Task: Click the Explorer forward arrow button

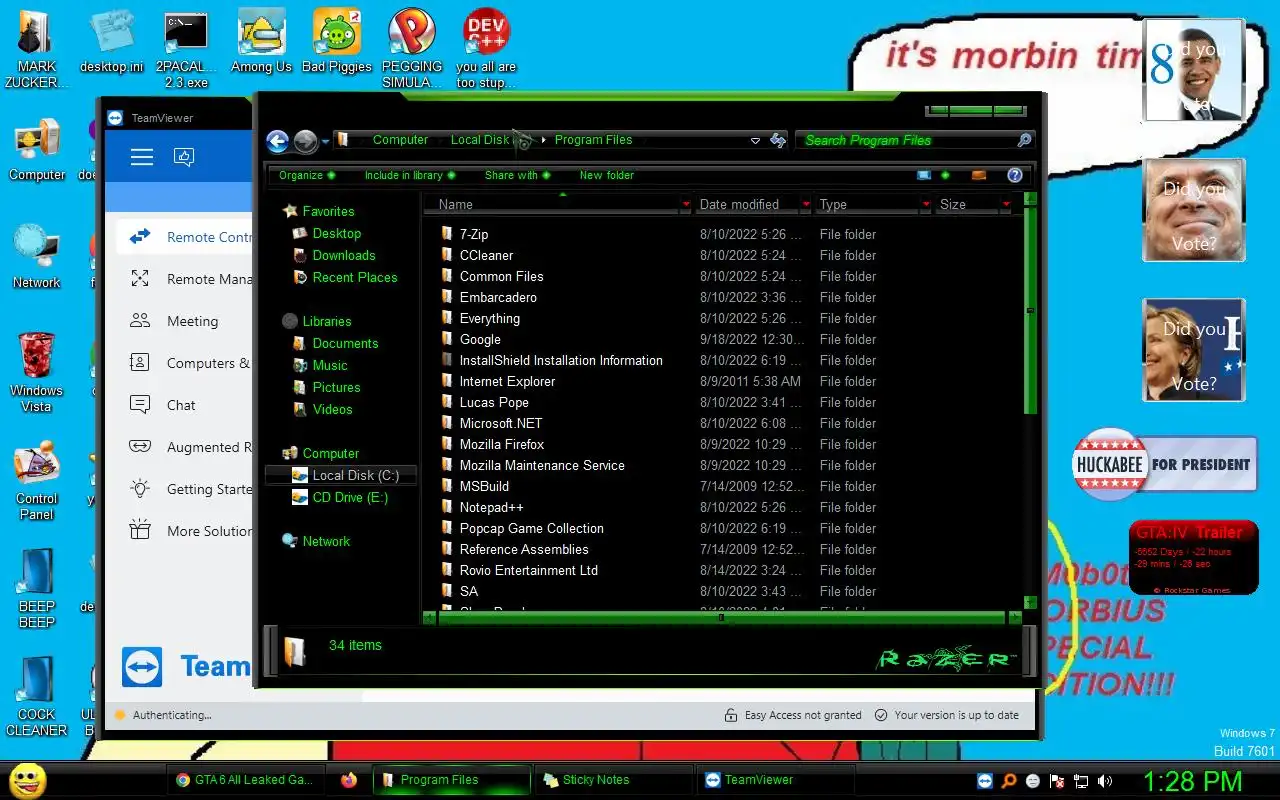Action: point(306,141)
